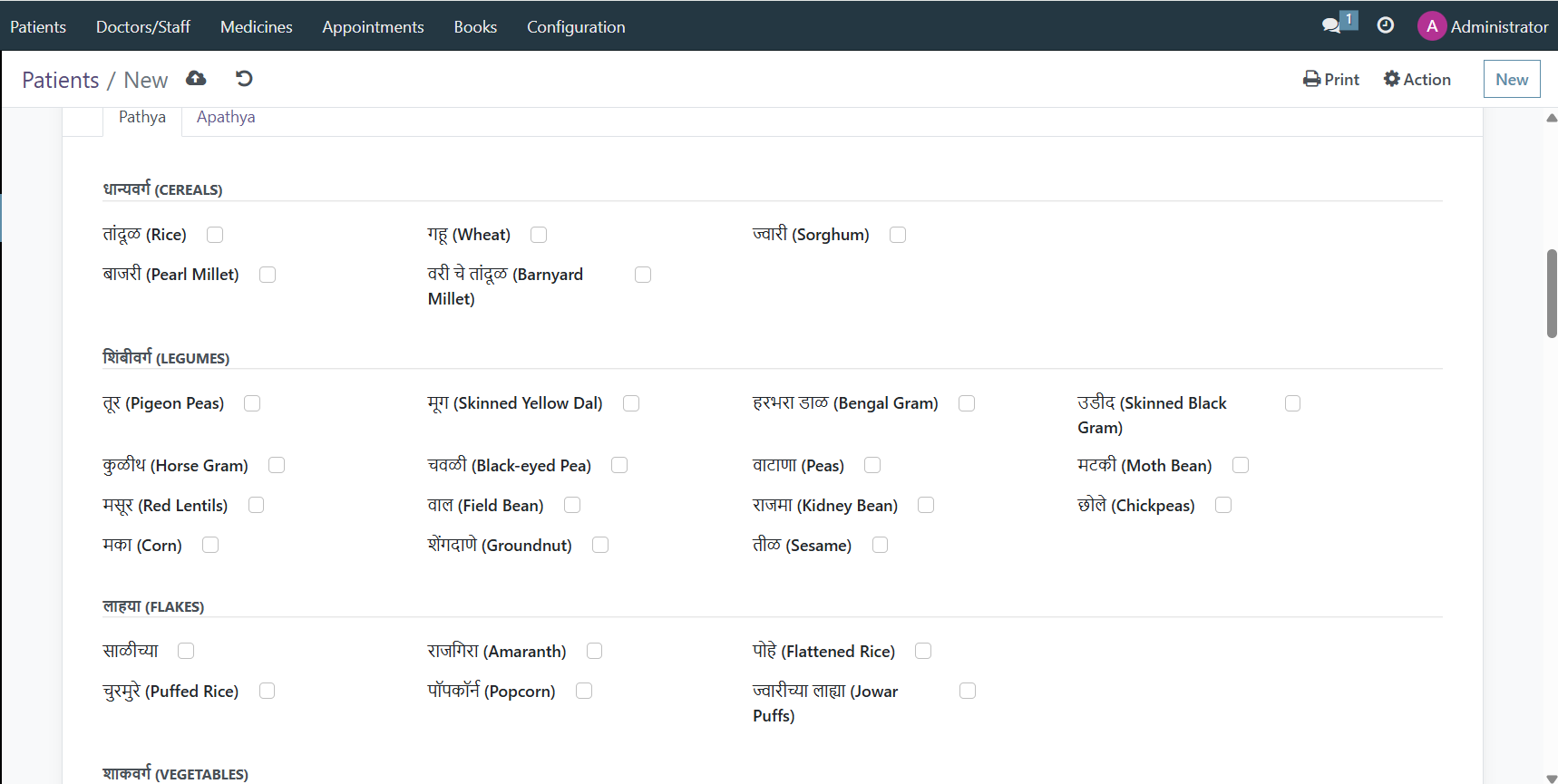The width and height of the screenshot is (1558, 784).
Task: Select the Pathya tab
Action: point(142,117)
